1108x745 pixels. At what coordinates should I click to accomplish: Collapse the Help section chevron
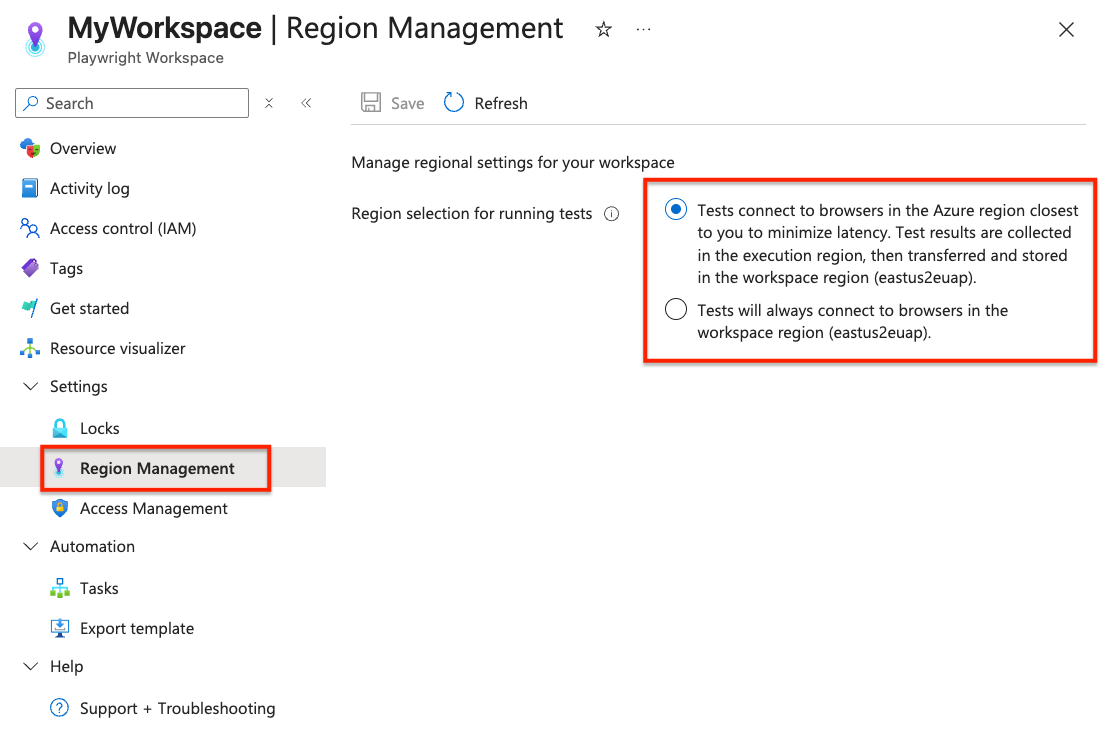[x=30, y=667]
